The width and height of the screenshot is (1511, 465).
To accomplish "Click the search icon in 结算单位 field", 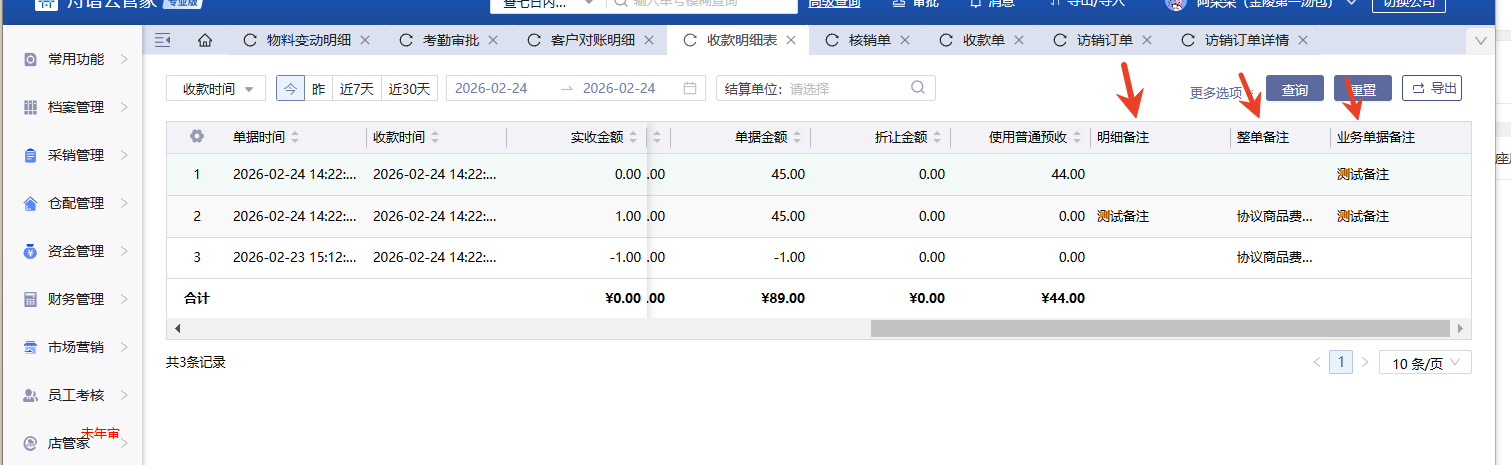I will [x=917, y=88].
